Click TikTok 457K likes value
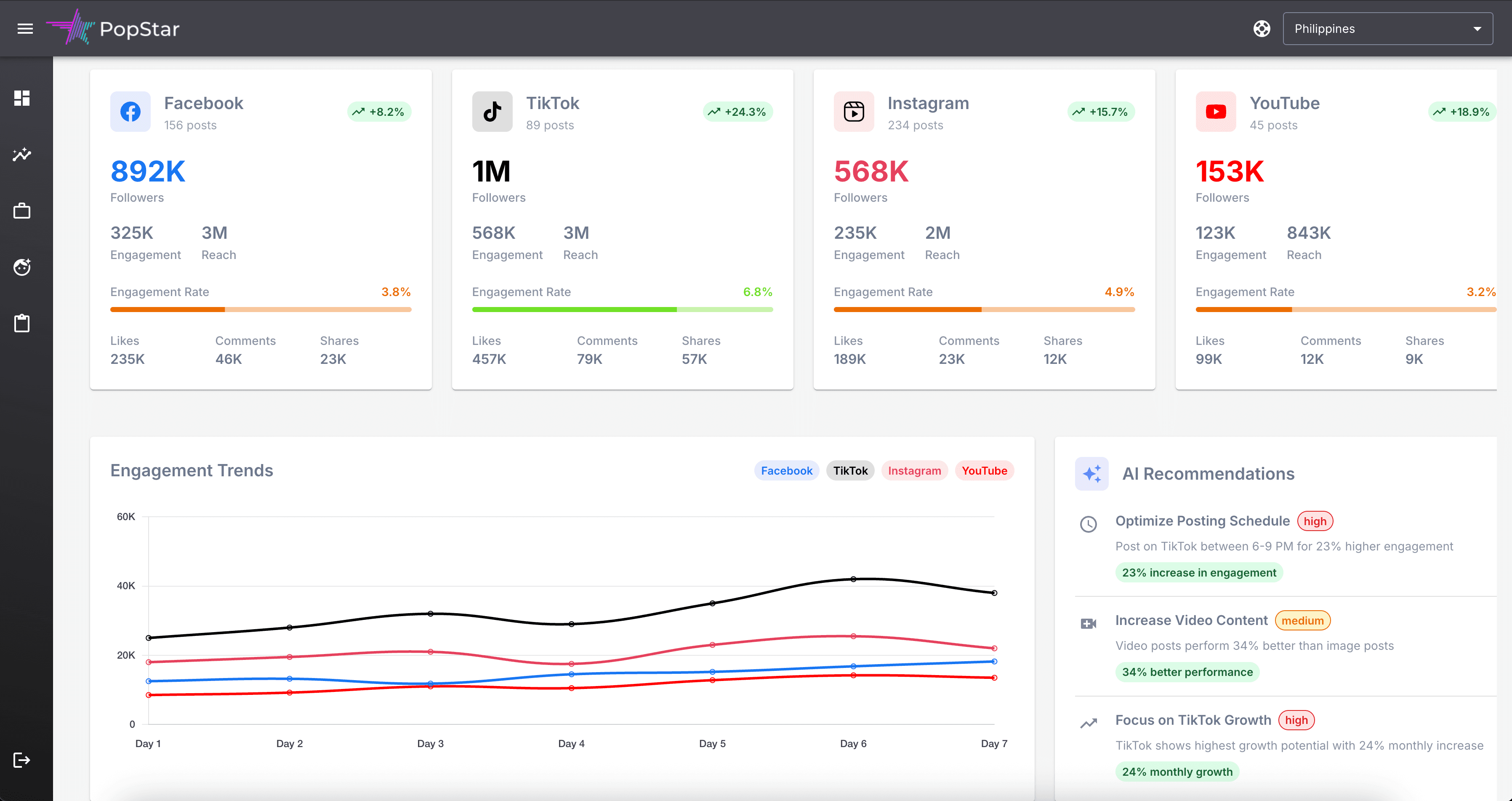The width and height of the screenshot is (1512, 801). pyautogui.click(x=489, y=359)
